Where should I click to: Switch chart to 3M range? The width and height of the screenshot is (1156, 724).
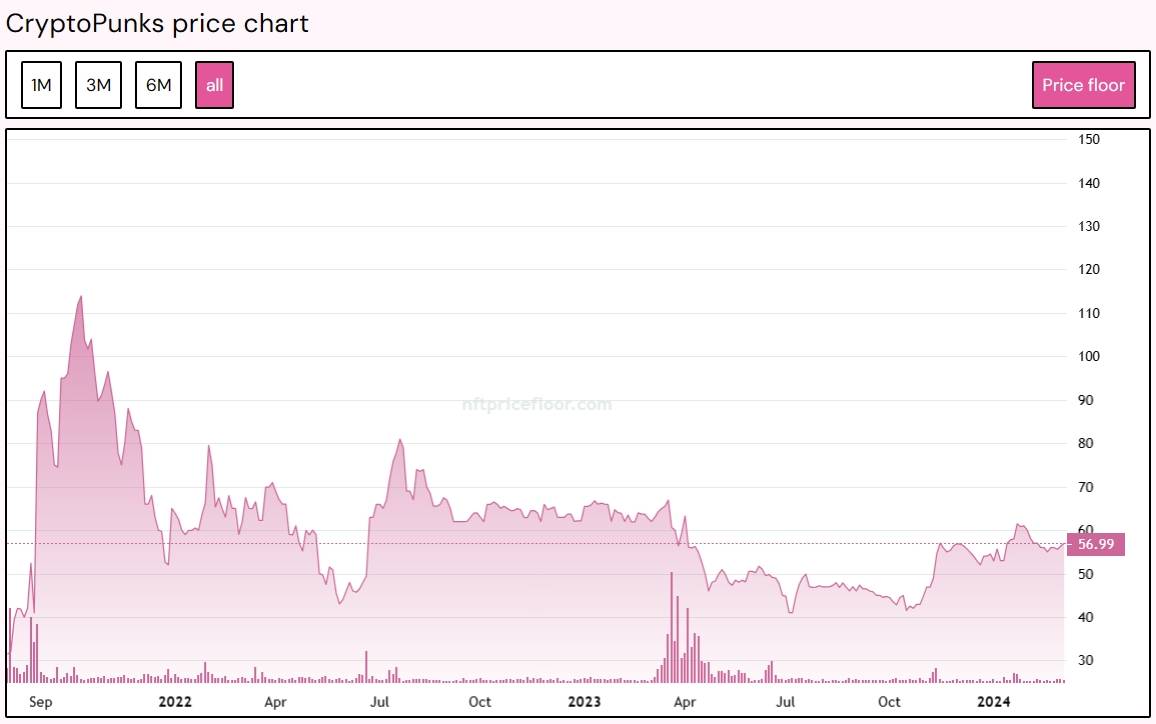pos(98,85)
